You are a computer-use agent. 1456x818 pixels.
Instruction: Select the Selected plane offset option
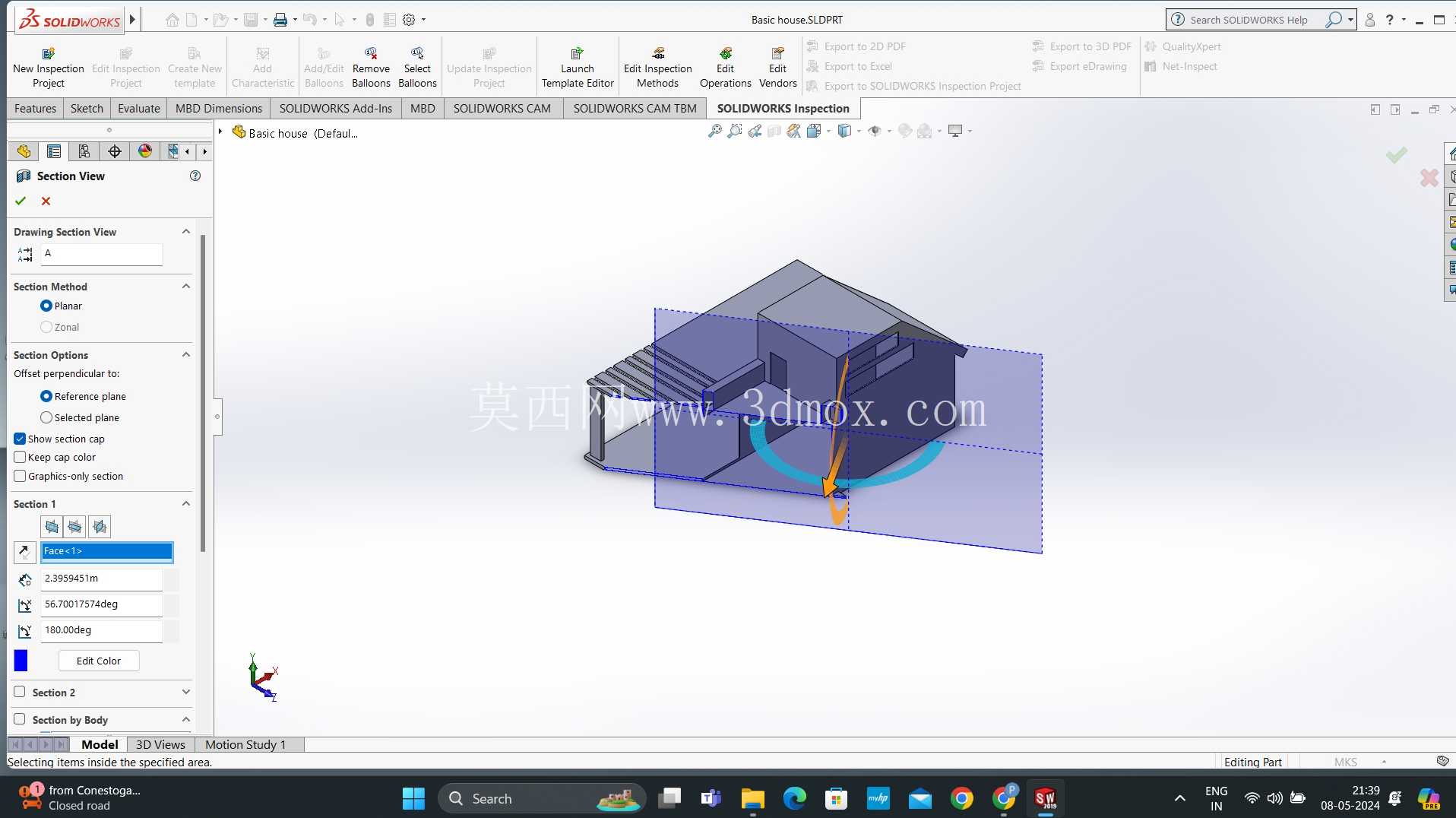pyautogui.click(x=46, y=417)
